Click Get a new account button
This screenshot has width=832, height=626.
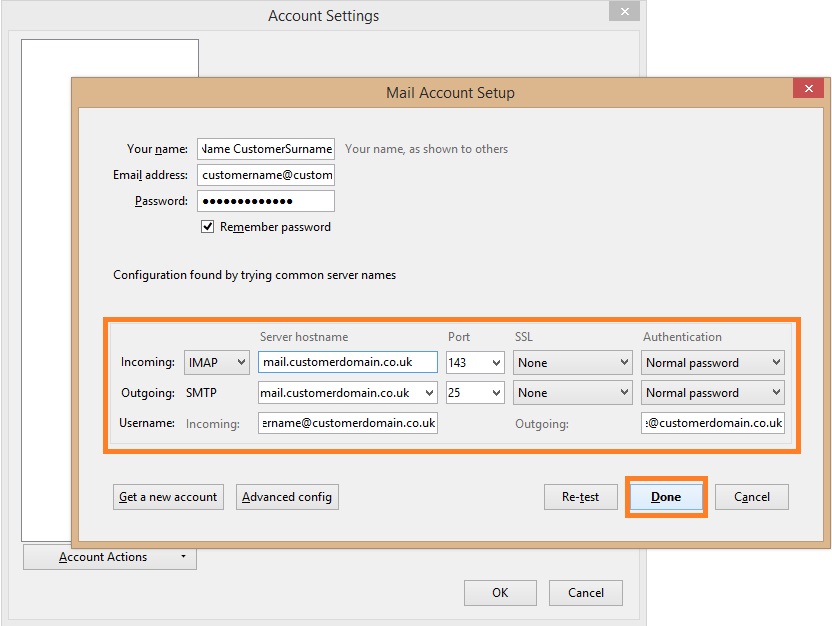pyautogui.click(x=168, y=497)
